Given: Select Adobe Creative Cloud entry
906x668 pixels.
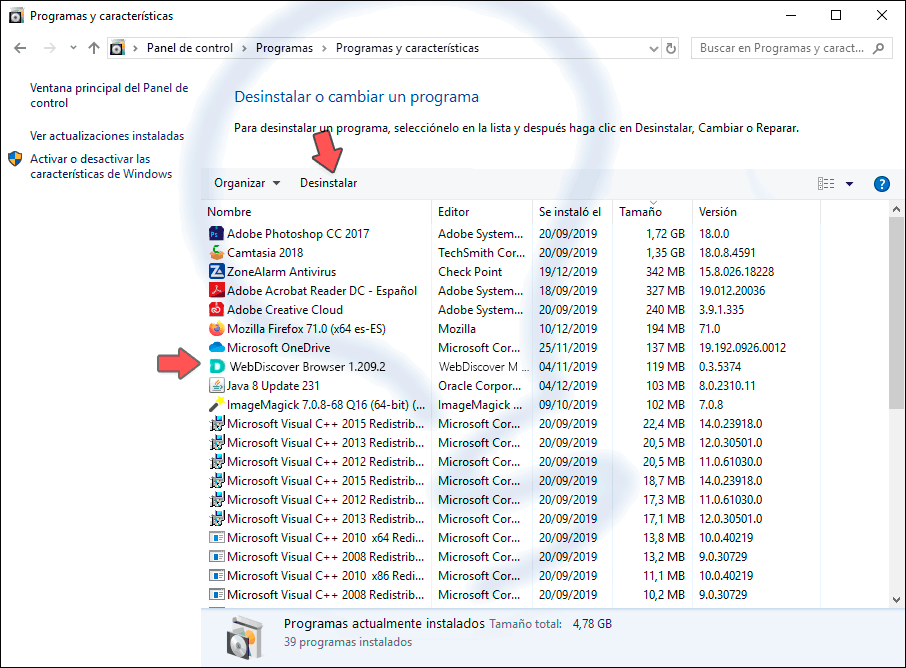Looking at the screenshot, I should click(x=285, y=310).
